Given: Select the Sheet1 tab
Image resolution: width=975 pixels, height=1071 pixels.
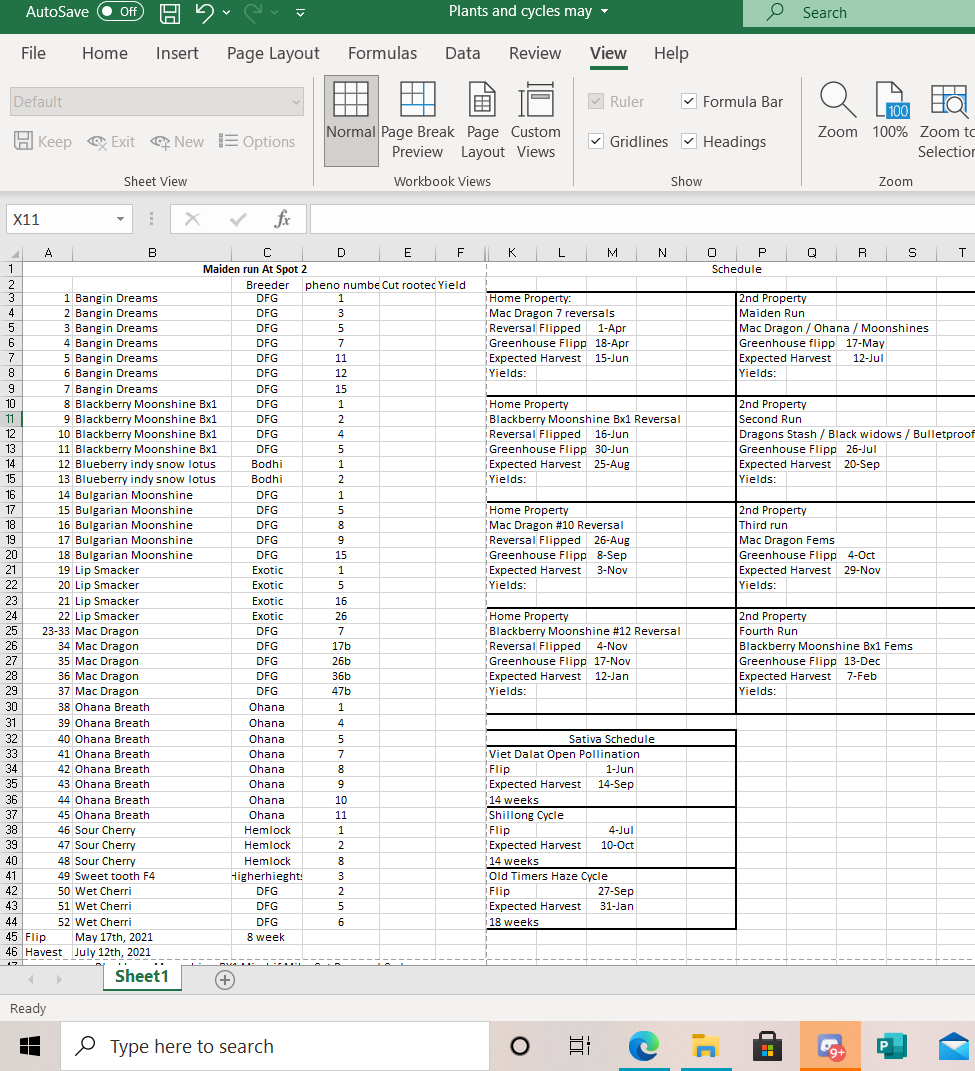Looking at the screenshot, I should click(x=141, y=977).
